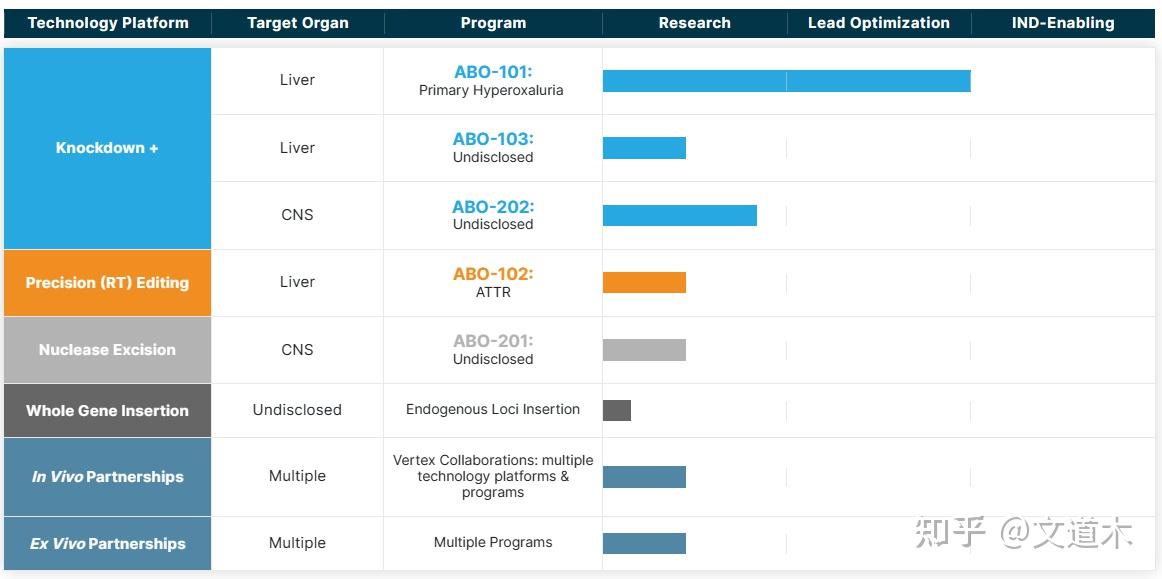
Task: Select the Target Organ column header
Action: click(297, 23)
